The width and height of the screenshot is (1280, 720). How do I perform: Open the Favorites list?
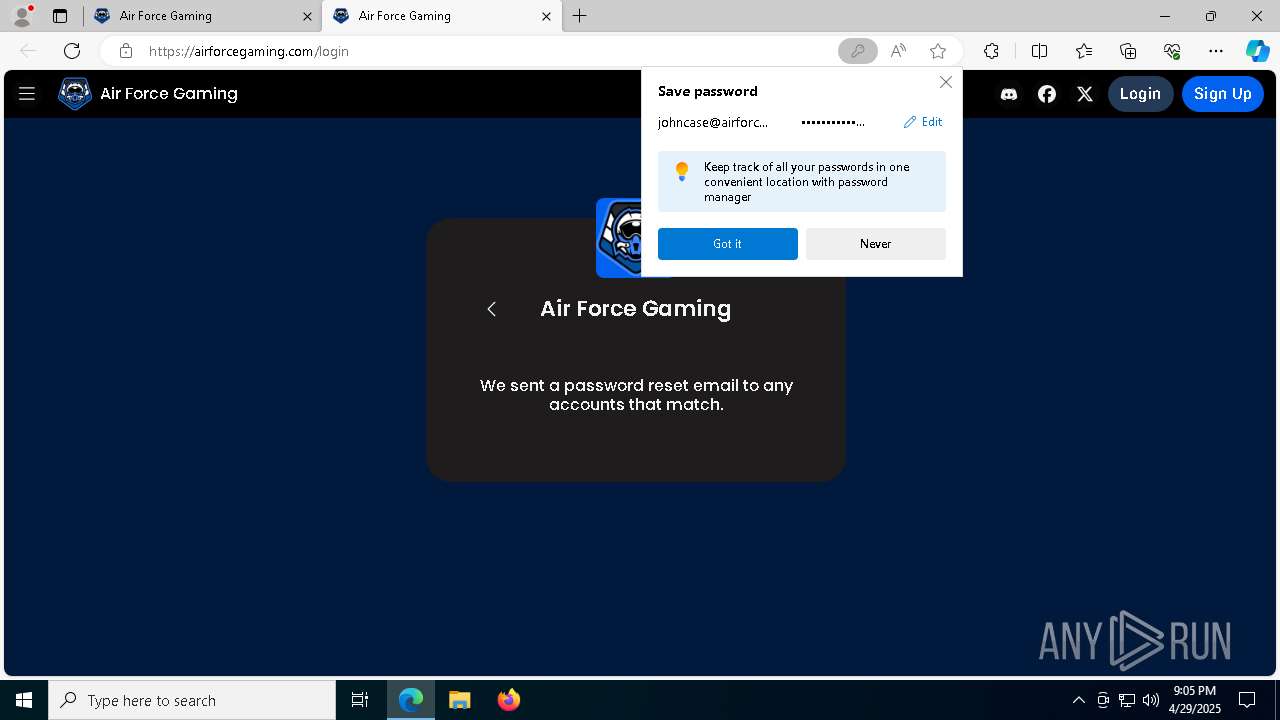pos(1084,51)
